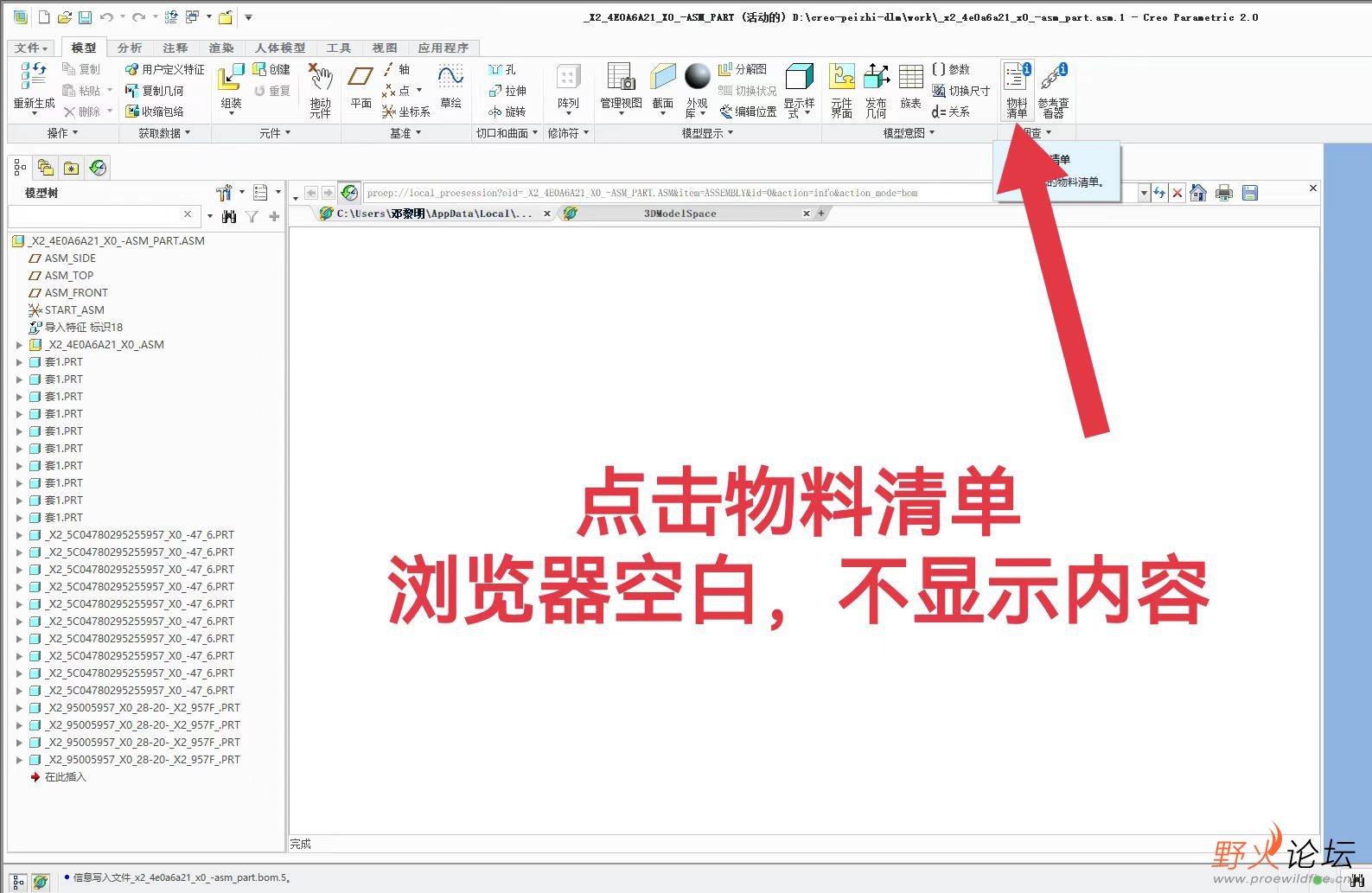Toggle browser display icon in status bar
1372x893 pixels.
(x=41, y=882)
